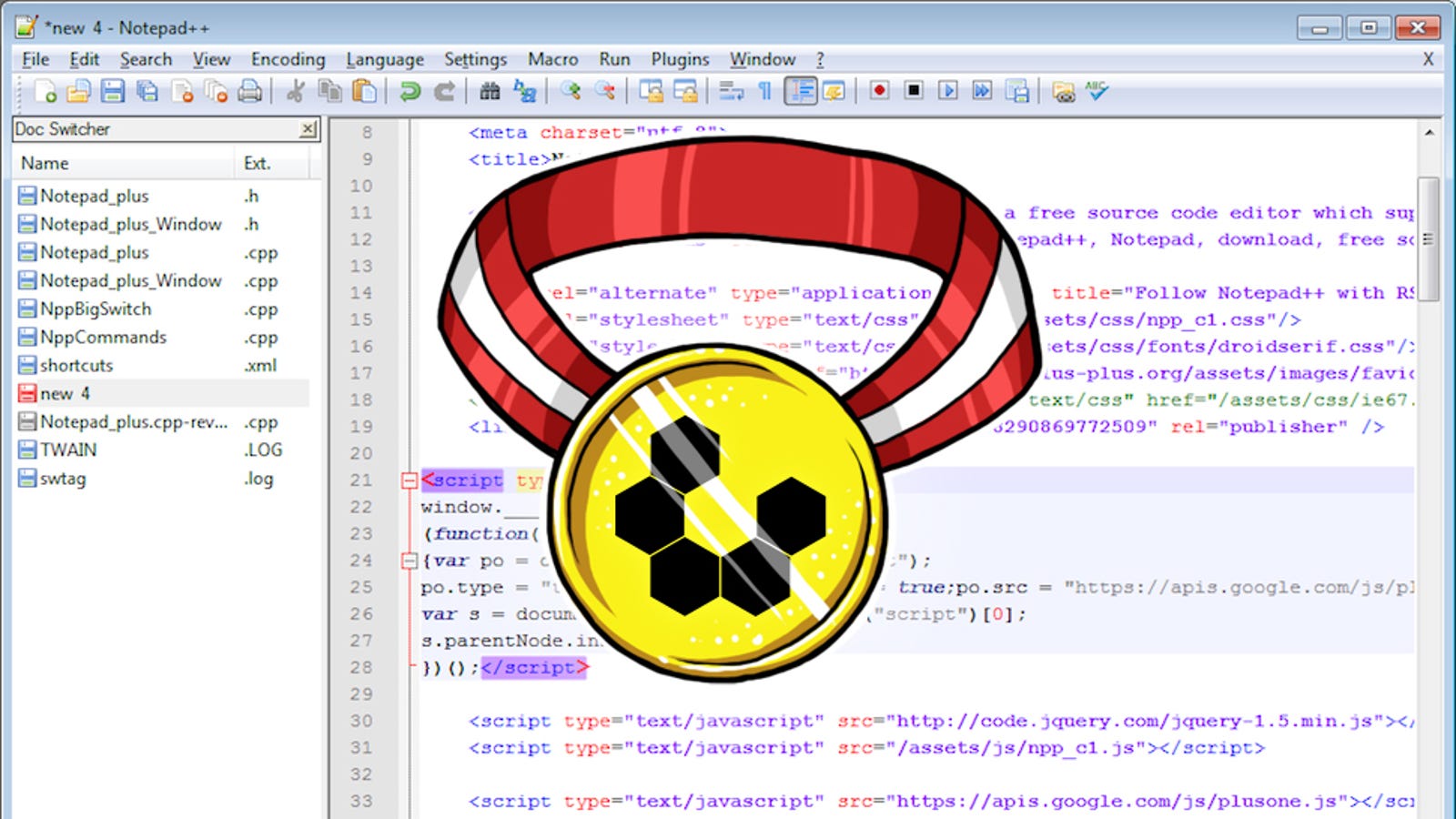1456x819 pixels.
Task: Toggle Show All Characters pilcrow icon
Action: [x=765, y=91]
